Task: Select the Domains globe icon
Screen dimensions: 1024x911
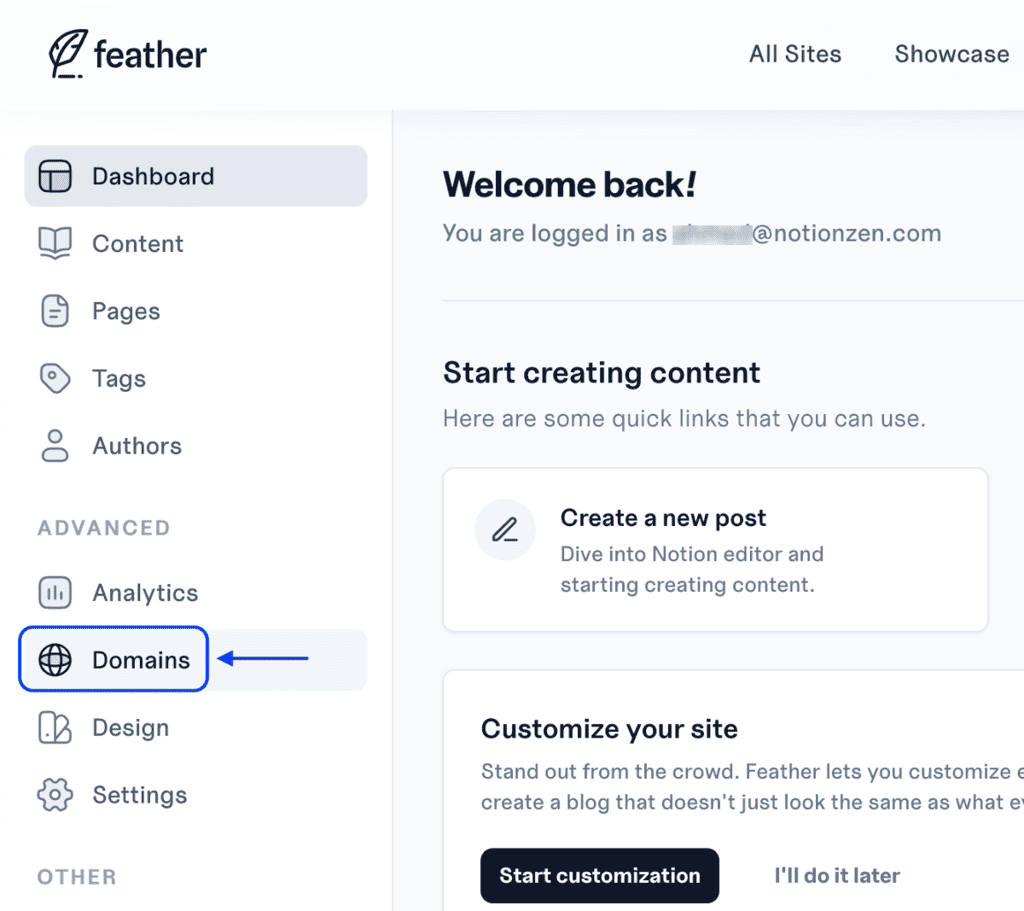Action: tap(57, 660)
